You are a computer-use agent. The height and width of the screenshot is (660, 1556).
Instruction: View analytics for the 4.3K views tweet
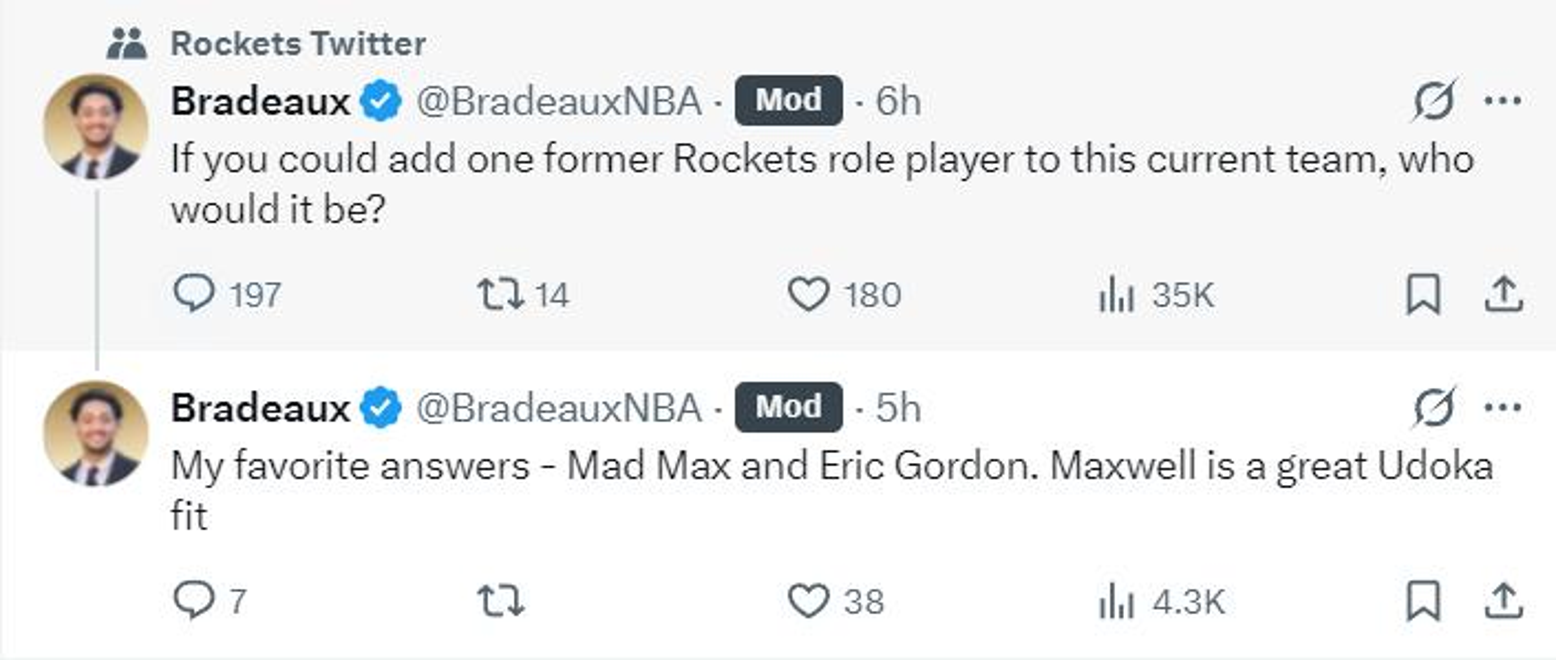pos(1116,601)
